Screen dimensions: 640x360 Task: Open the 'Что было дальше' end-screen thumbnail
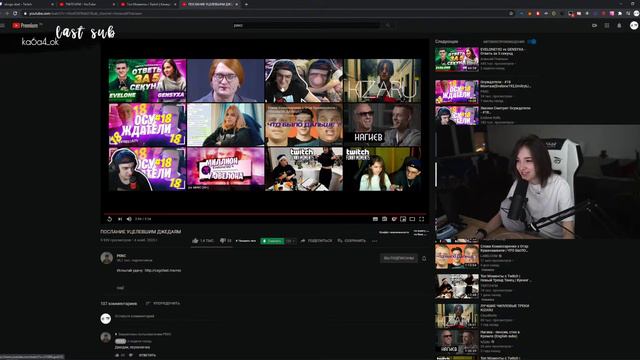(304, 124)
